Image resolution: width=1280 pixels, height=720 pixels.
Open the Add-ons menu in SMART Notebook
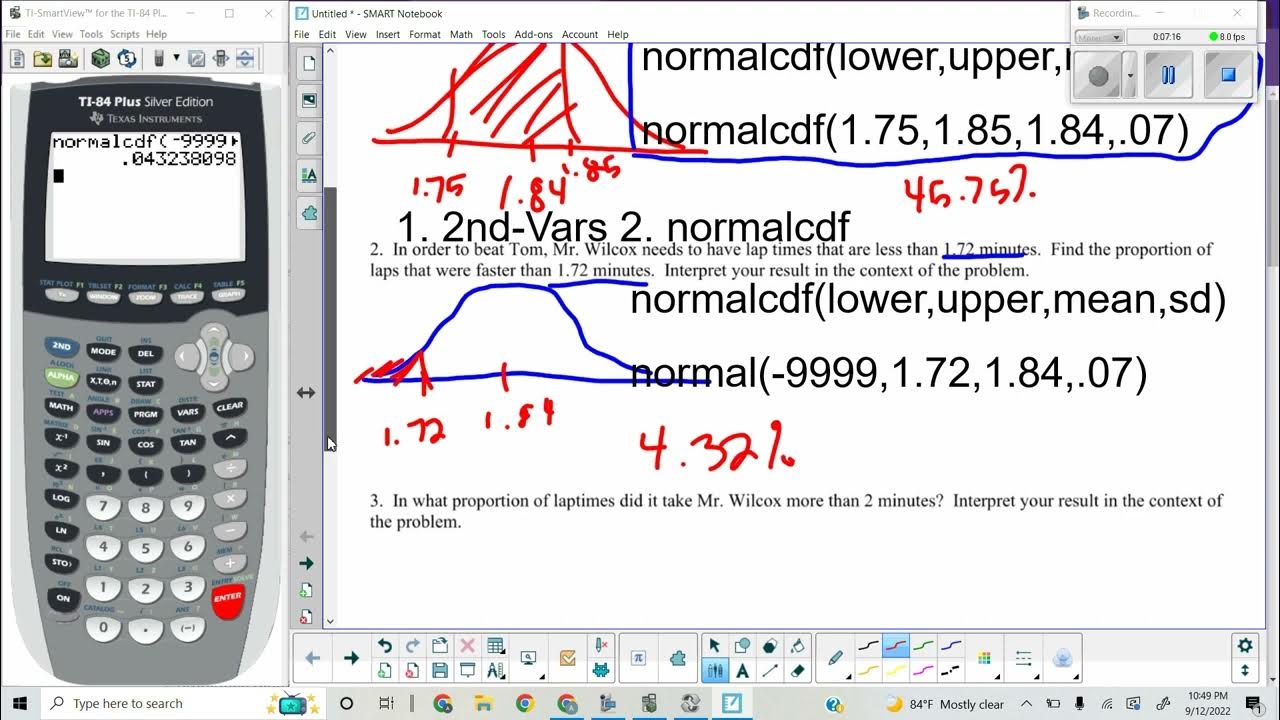pyautogui.click(x=532, y=34)
